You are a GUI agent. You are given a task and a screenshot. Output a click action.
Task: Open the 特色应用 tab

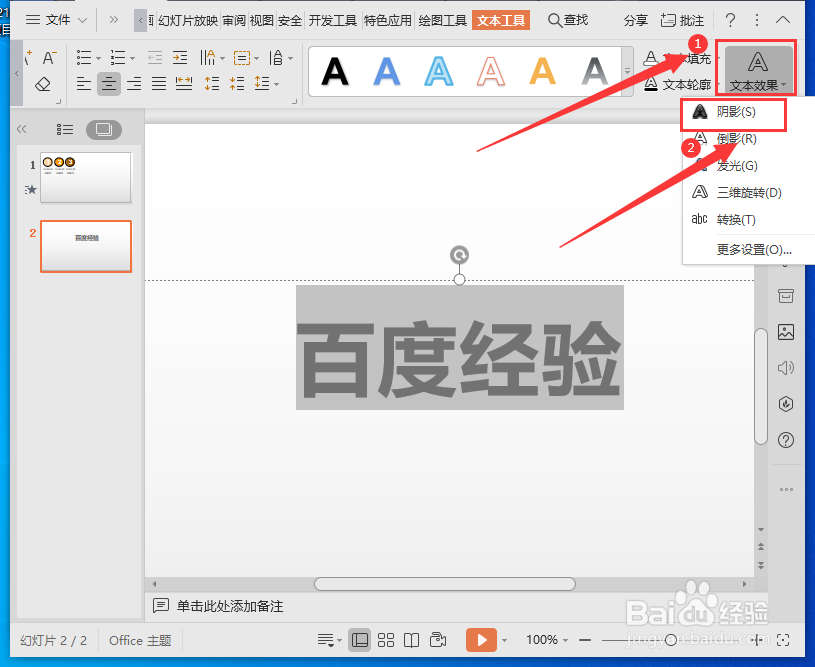coord(388,21)
